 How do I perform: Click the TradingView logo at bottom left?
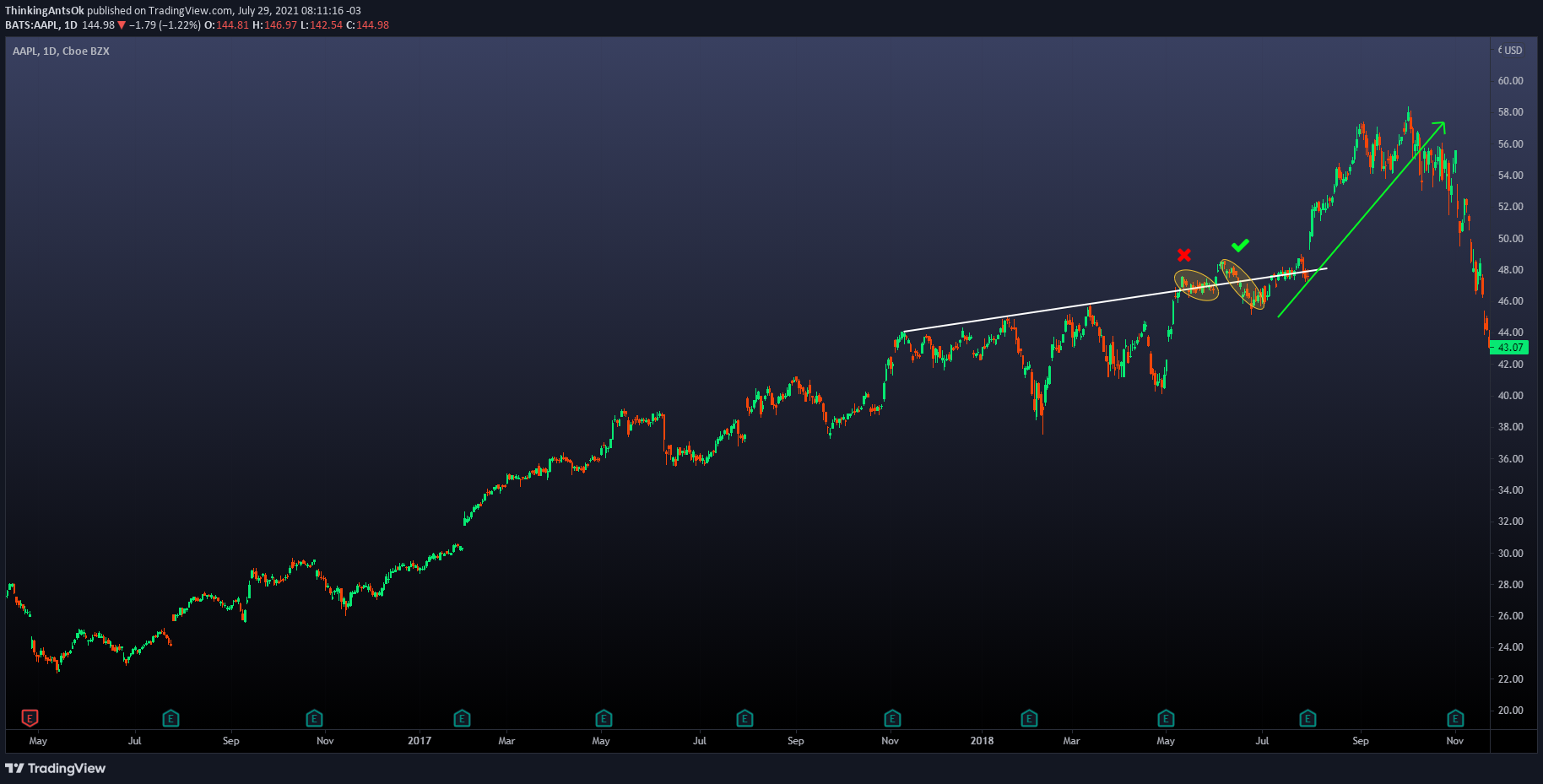pos(56,768)
